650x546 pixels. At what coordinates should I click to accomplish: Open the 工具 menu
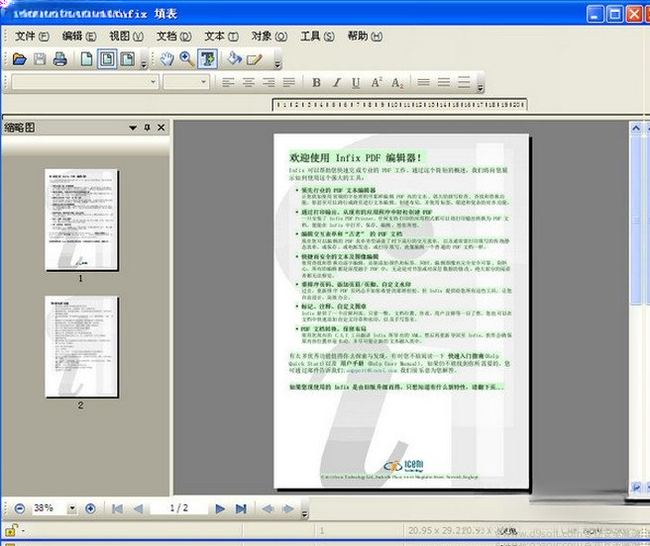[x=317, y=36]
